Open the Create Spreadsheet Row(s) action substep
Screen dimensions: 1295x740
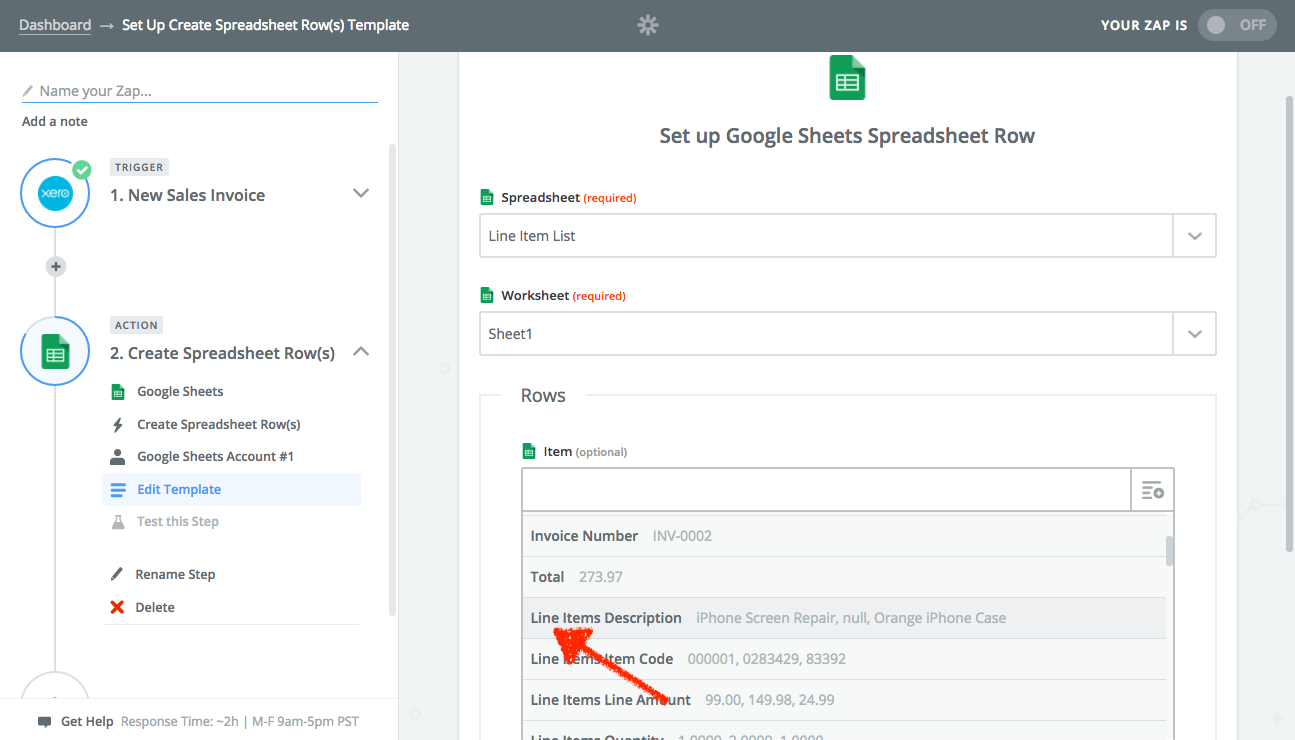coord(219,424)
